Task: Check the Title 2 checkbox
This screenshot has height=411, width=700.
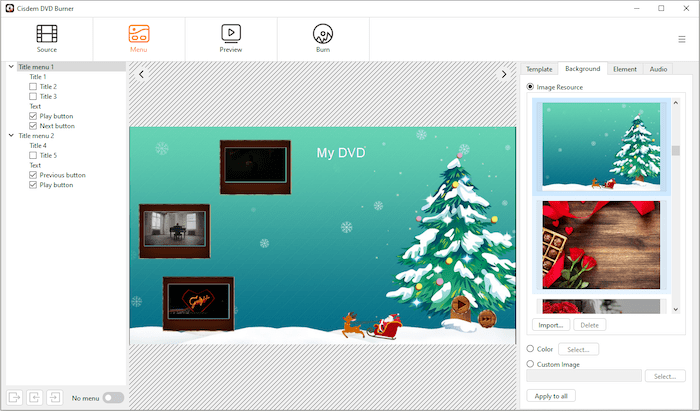Action: pos(33,87)
